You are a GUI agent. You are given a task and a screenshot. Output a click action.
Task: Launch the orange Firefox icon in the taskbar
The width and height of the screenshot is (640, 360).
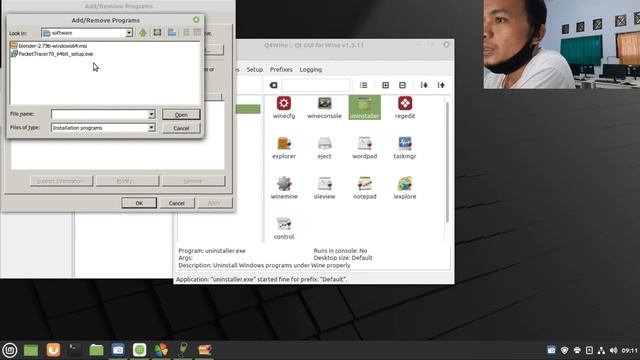pos(53,350)
